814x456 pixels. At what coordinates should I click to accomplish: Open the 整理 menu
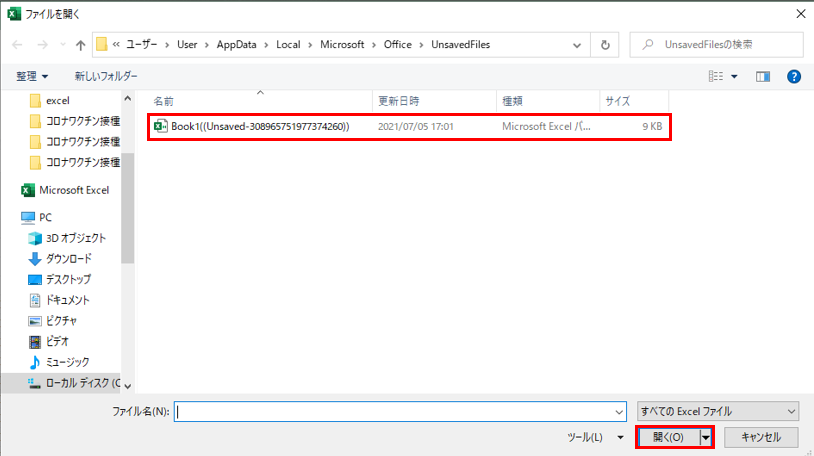pos(32,76)
